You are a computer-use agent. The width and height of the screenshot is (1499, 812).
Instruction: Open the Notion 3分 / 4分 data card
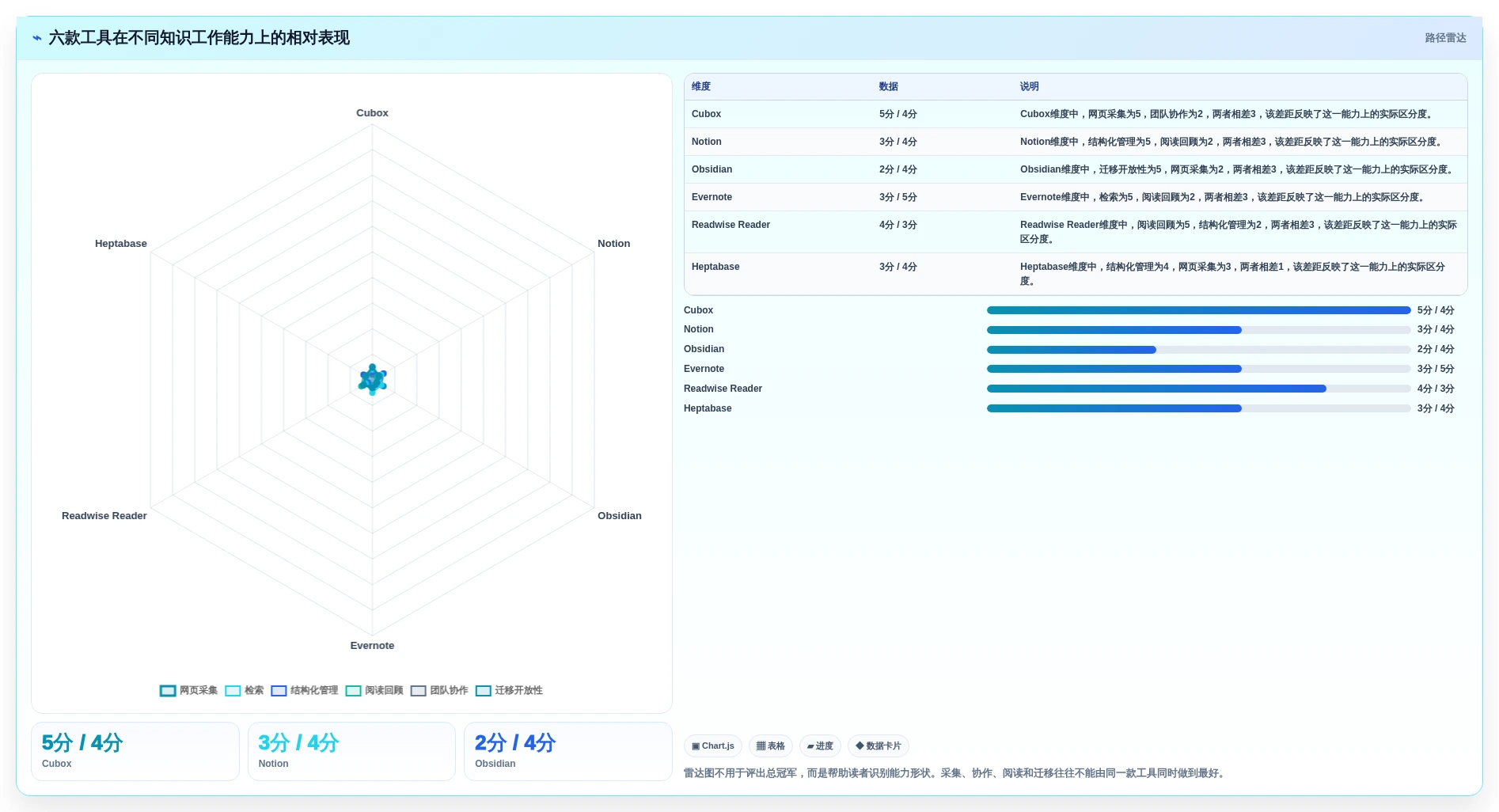pyautogui.click(x=351, y=751)
